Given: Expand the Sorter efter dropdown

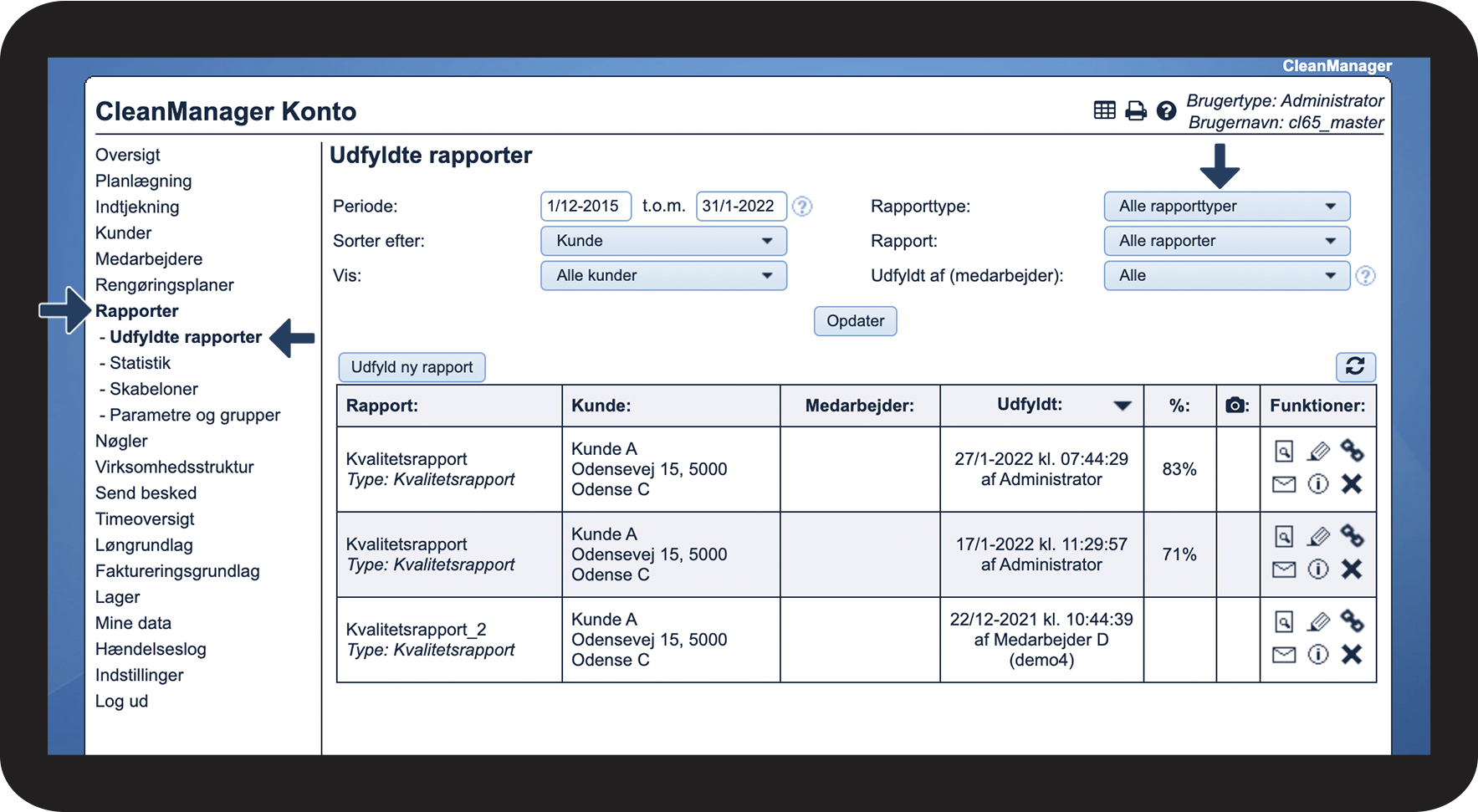Looking at the screenshot, I should [663, 241].
